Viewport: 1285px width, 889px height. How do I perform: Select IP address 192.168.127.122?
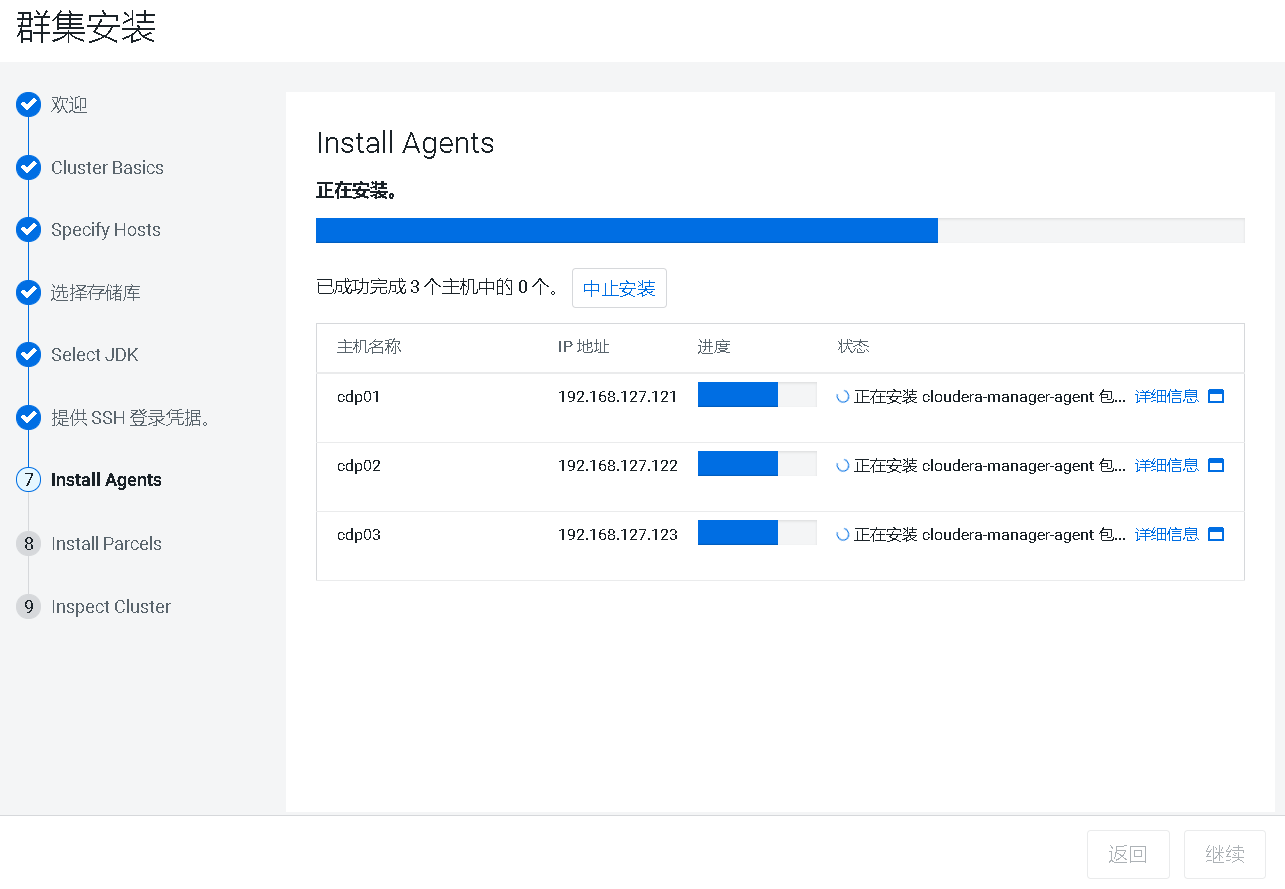point(618,465)
